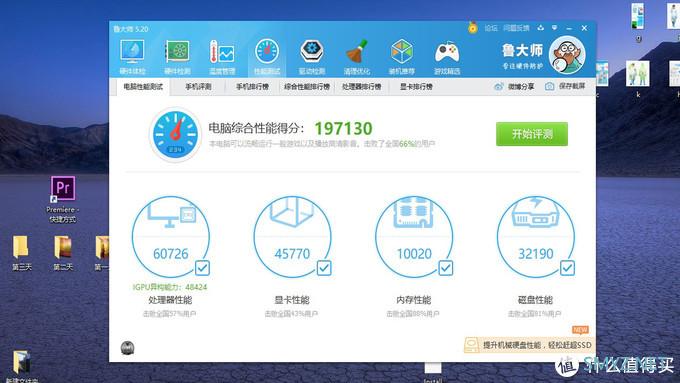Click the memory score 10020
Viewport: 680px width, 383px height.
pyautogui.click(x=414, y=254)
